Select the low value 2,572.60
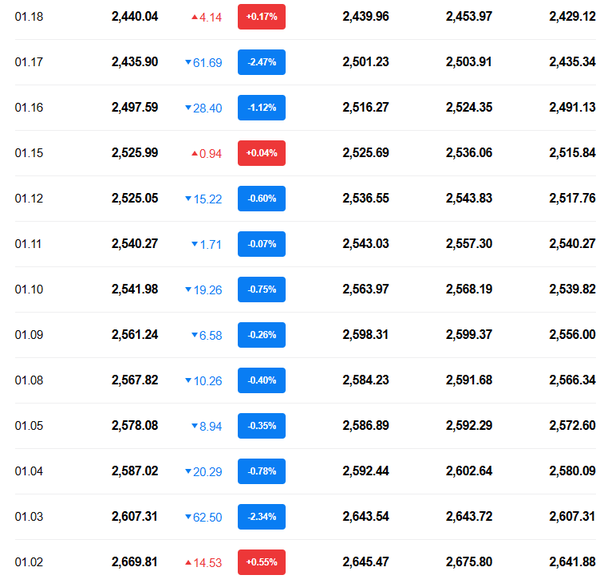 (572, 426)
